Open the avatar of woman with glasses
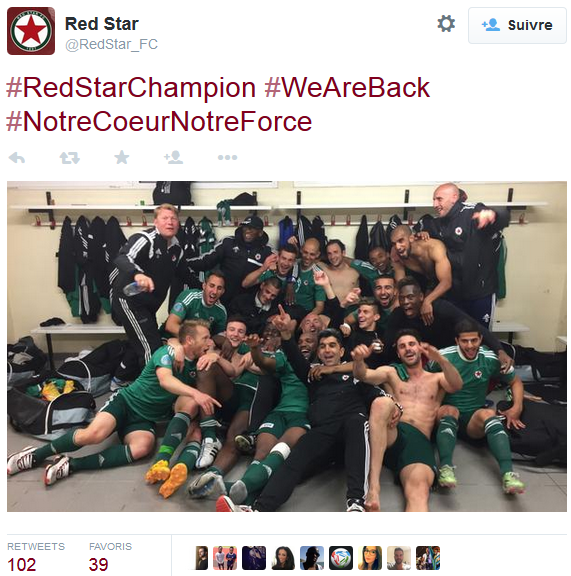Image resolution: width=571 pixels, height=576 pixels. (x=370, y=558)
